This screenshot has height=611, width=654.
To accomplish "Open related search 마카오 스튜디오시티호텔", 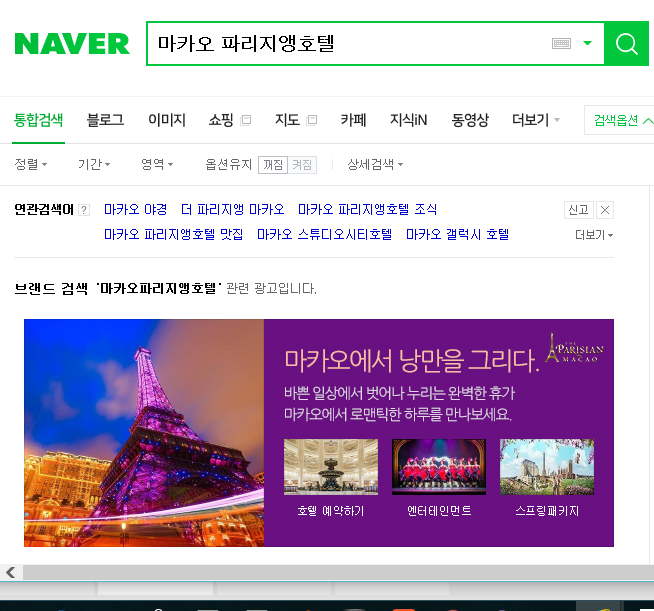I will 324,234.
